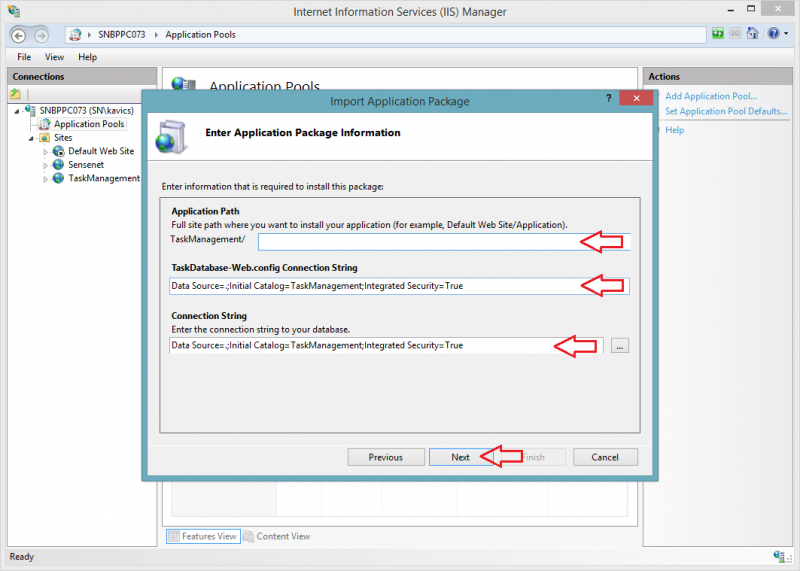Expand arrow after SNBPPC073 breadcrumb

click(156, 35)
